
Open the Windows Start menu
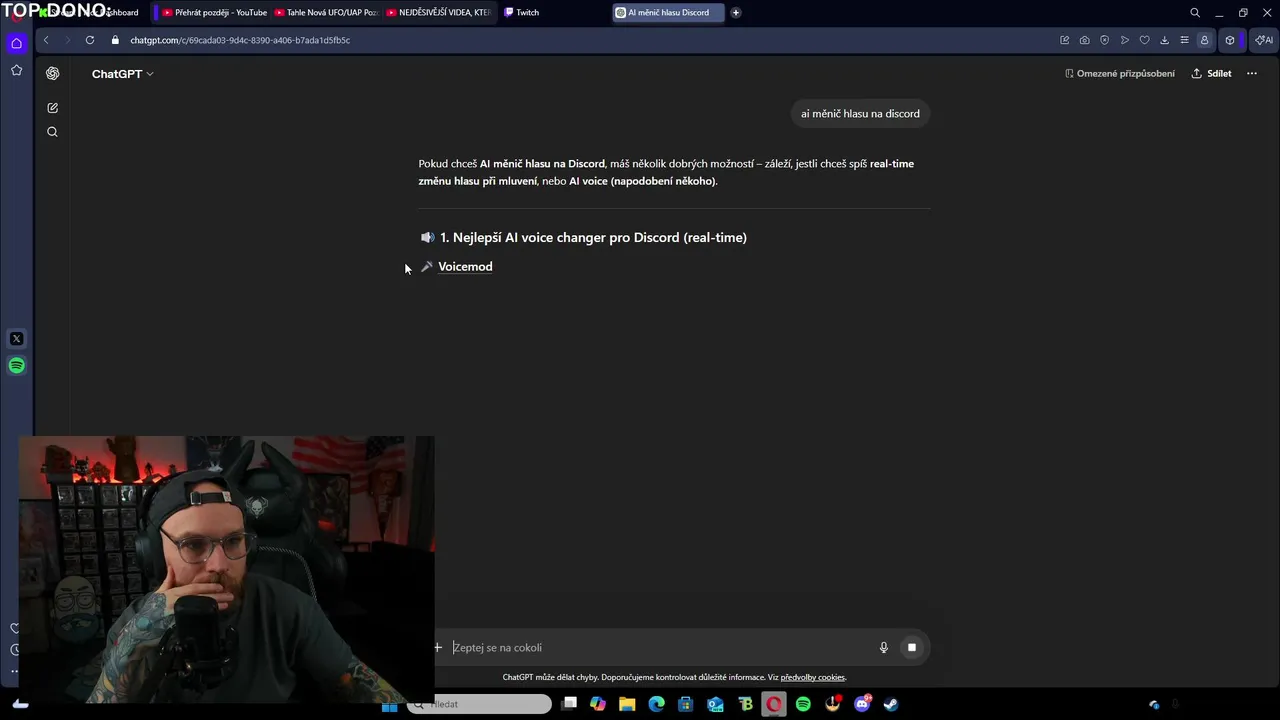[389, 704]
